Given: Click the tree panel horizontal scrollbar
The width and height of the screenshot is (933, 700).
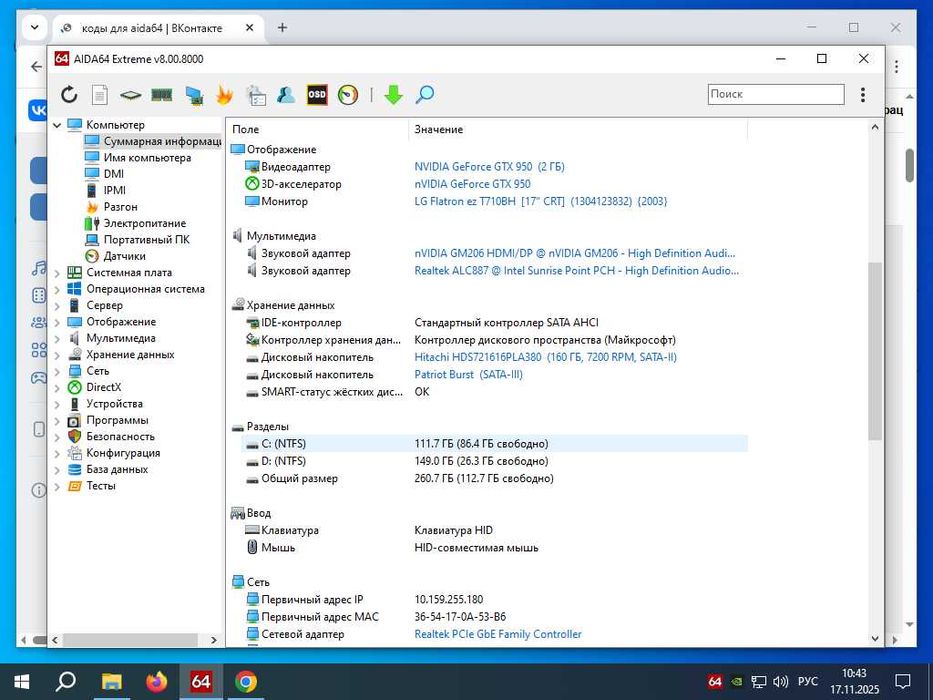Looking at the screenshot, I should (130, 640).
